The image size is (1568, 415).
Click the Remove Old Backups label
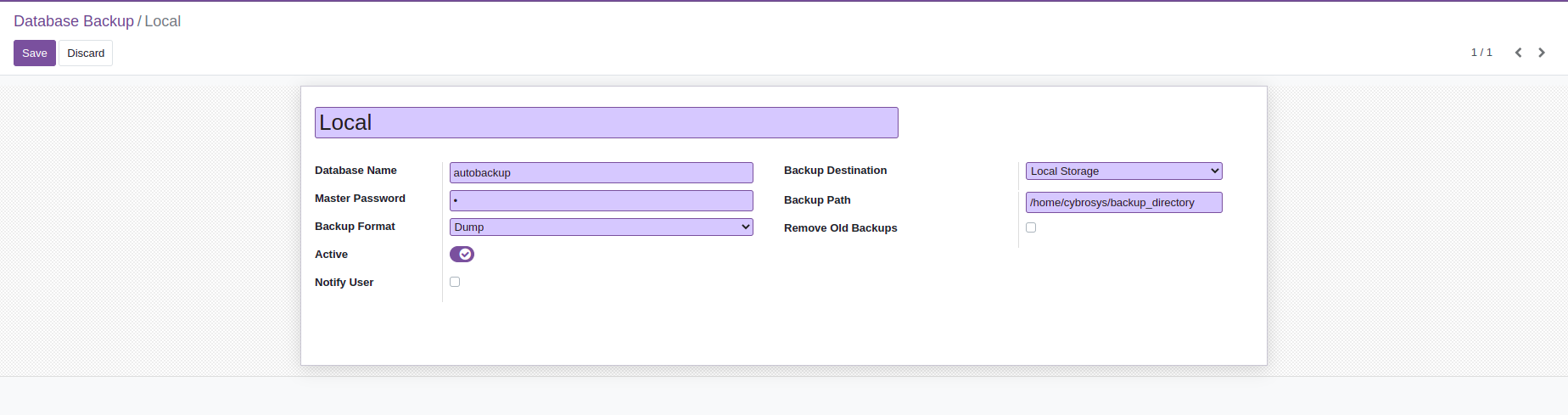click(840, 228)
